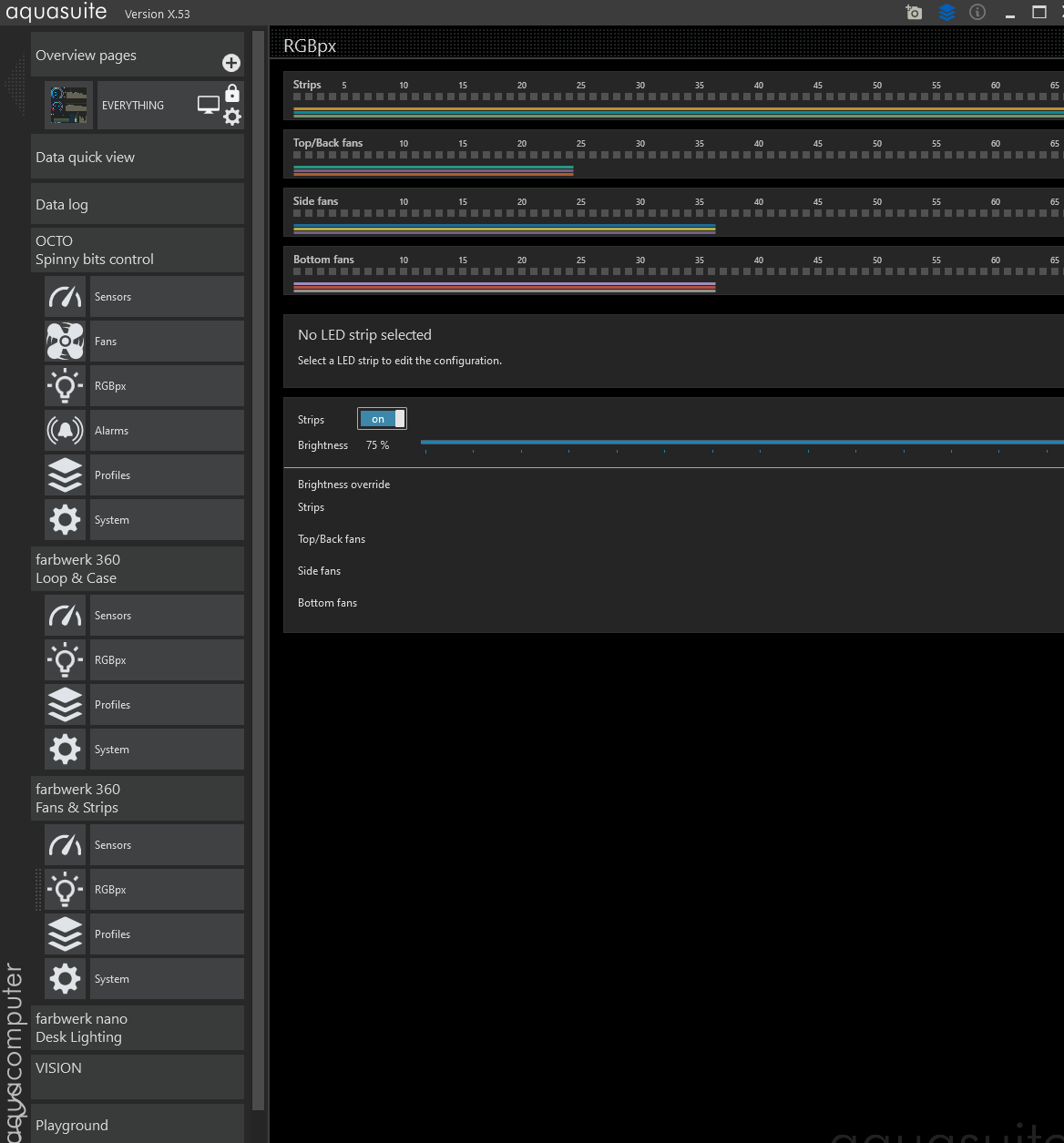Select the Bottom fans LED strip
The width and height of the screenshot is (1064, 1143).
[673, 270]
